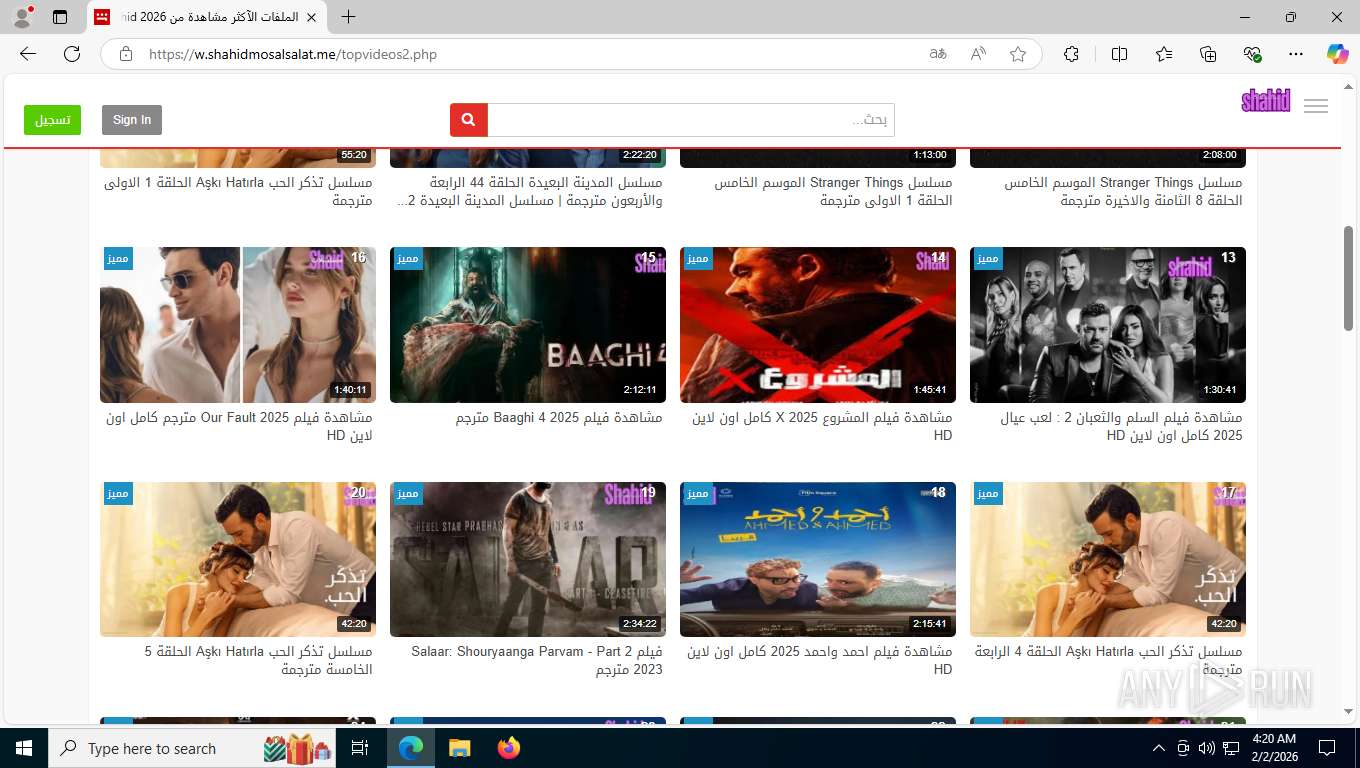The width and height of the screenshot is (1360, 768).
Task: Open Browser essentials heart icon
Action: [1252, 54]
